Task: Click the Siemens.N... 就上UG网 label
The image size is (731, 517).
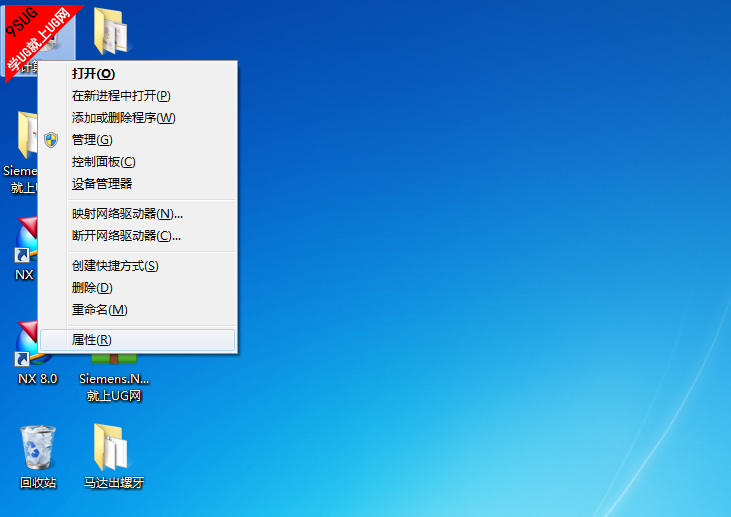Action: point(114,387)
